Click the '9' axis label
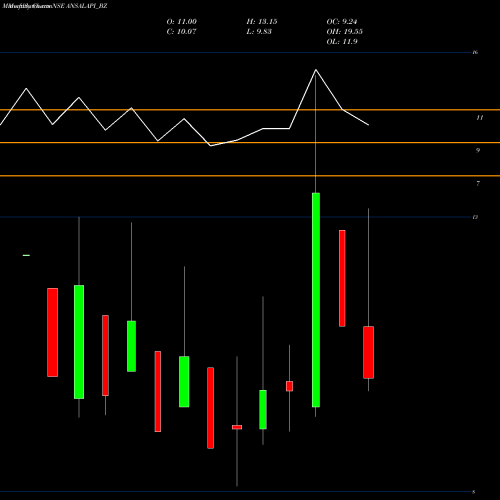 point(478,150)
